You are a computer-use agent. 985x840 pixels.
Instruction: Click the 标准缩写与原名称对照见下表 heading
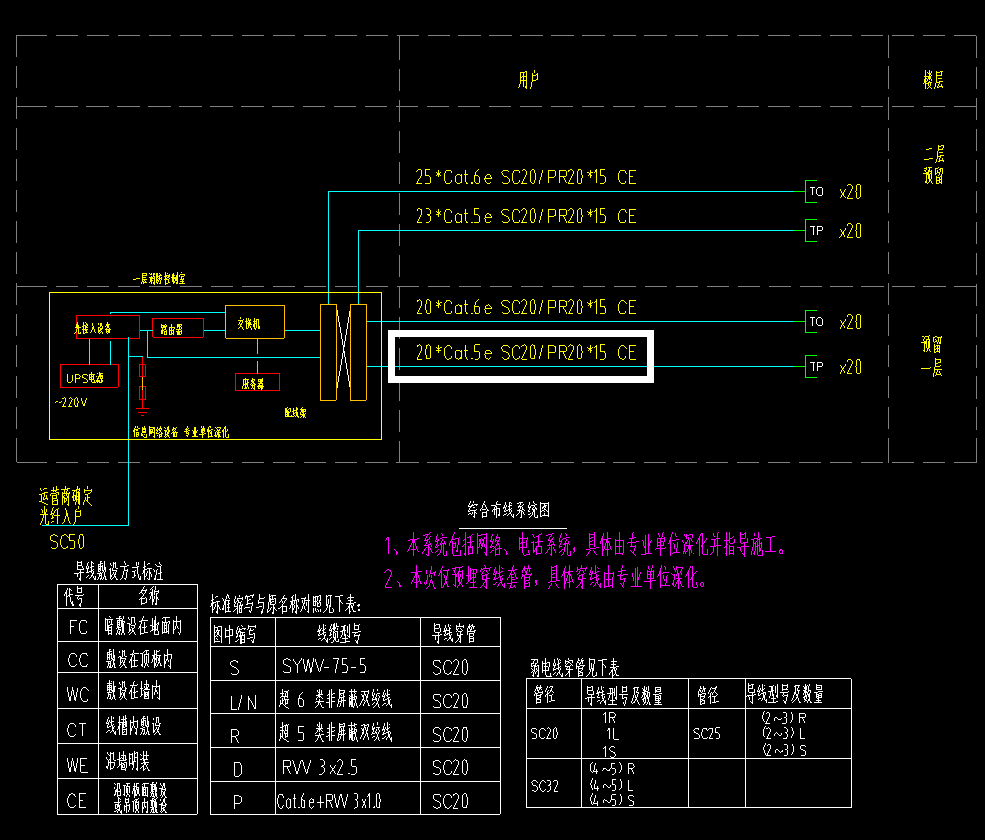tap(285, 604)
